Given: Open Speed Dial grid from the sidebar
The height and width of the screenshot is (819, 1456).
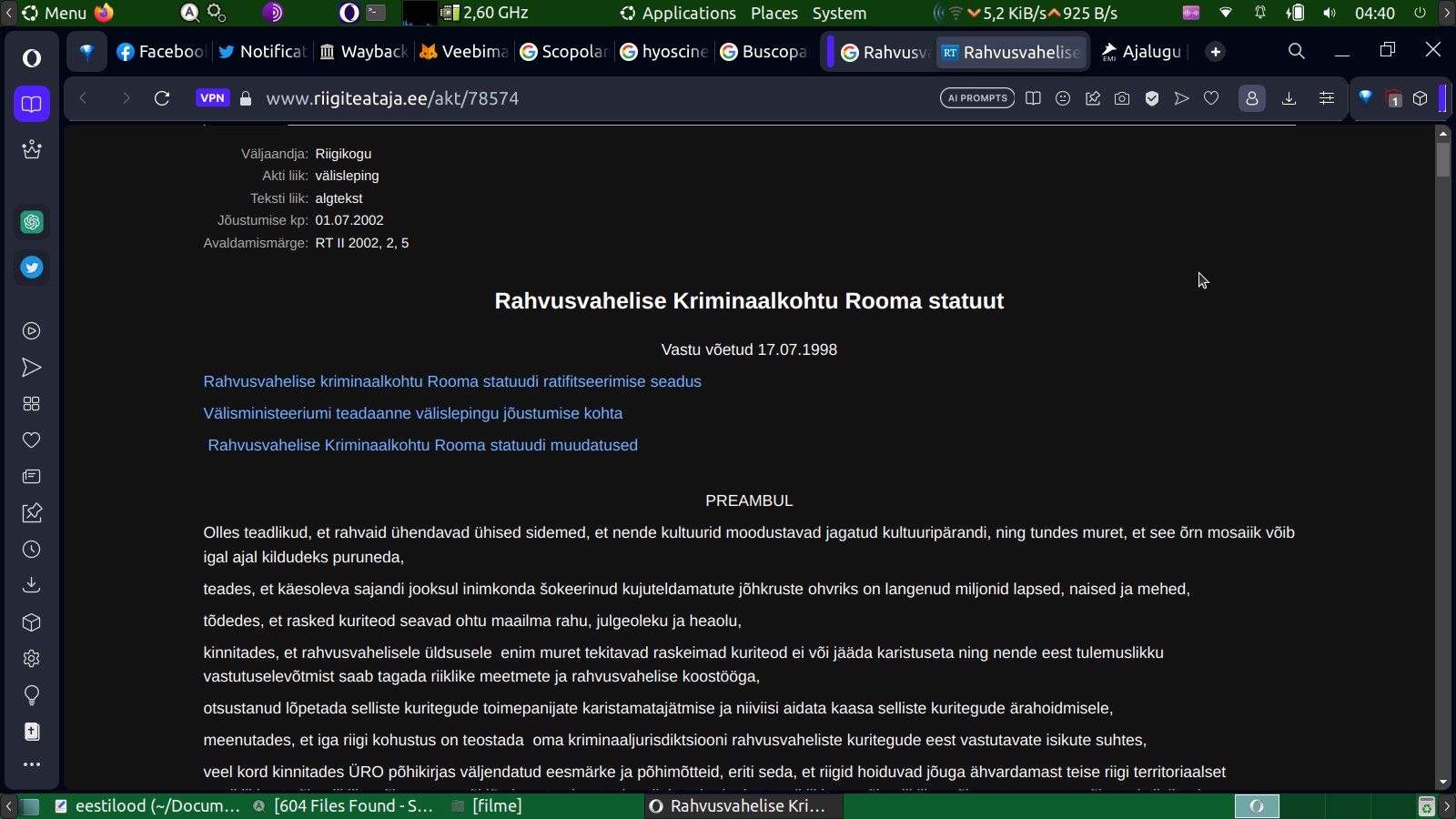Looking at the screenshot, I should click(32, 404).
